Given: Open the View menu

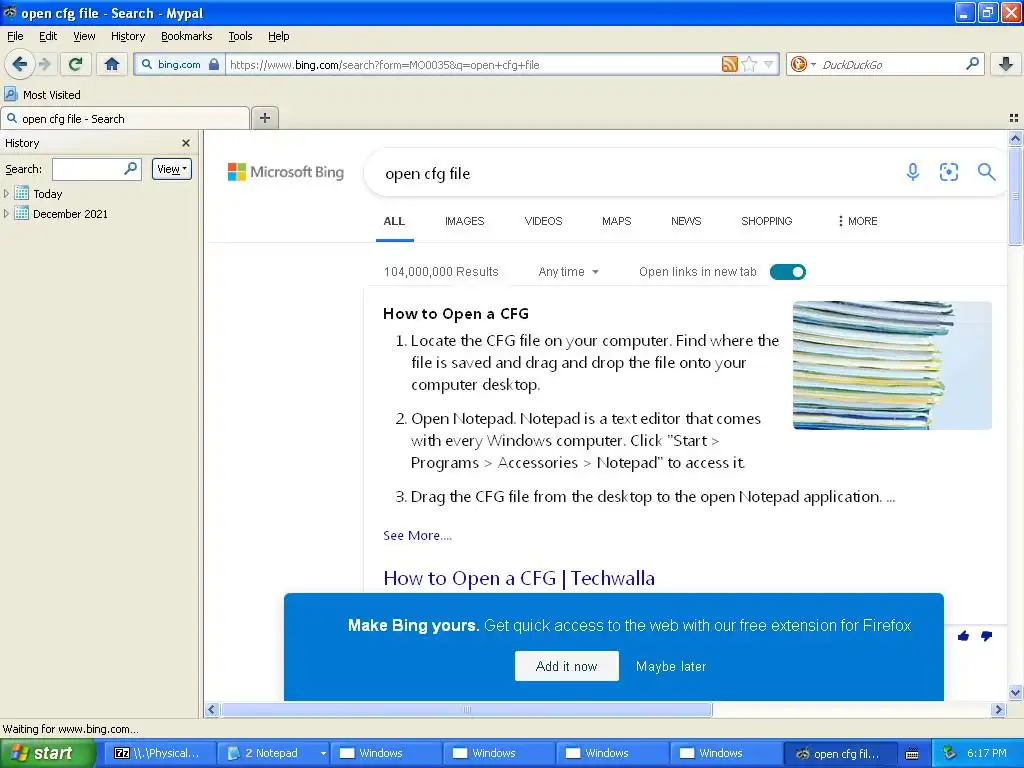Looking at the screenshot, I should pos(84,36).
